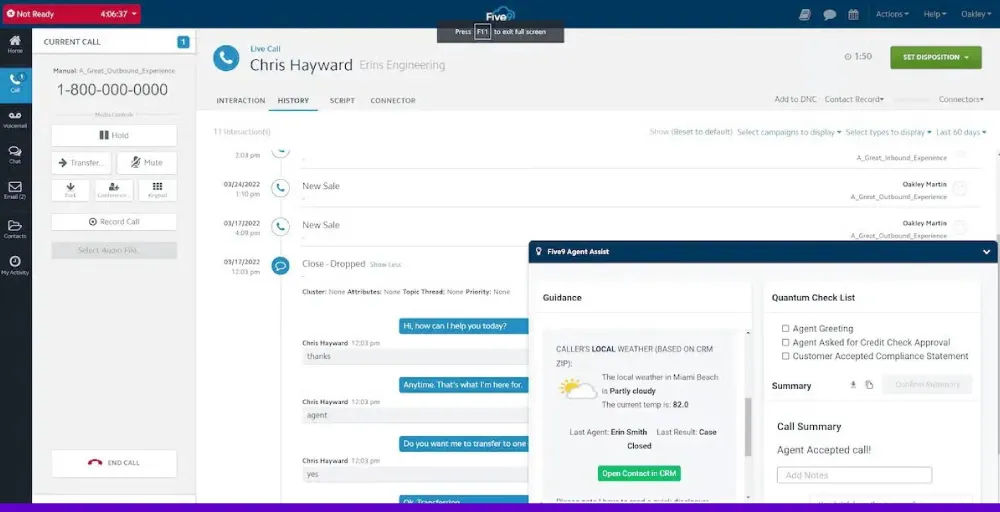
Task: Open the Oakley user menu
Action: tap(976, 14)
